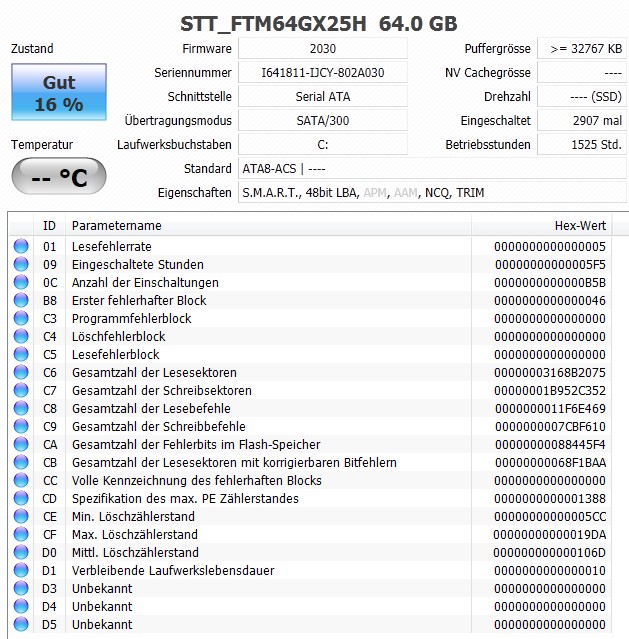Select the Programmfehlerblock parameter name

click(132, 318)
